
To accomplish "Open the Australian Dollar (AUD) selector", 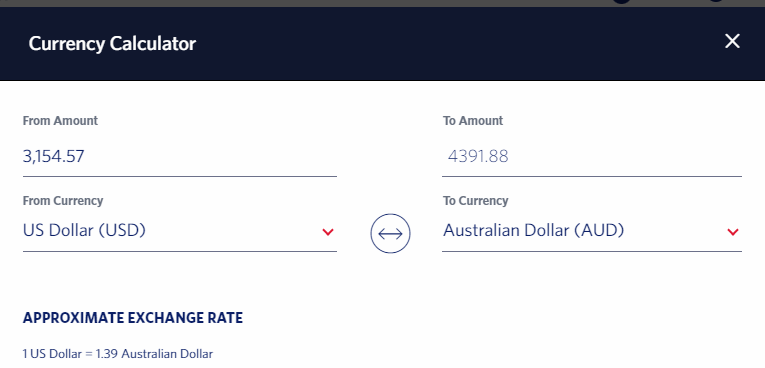I will (x=592, y=230).
